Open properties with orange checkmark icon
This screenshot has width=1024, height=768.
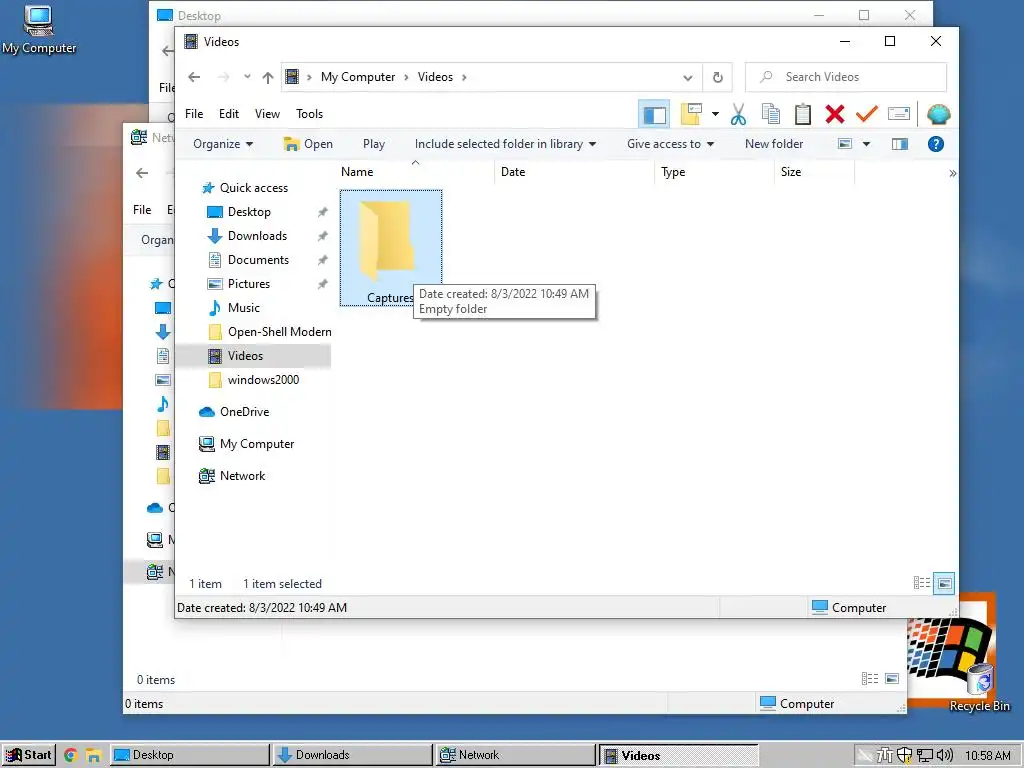(867, 114)
